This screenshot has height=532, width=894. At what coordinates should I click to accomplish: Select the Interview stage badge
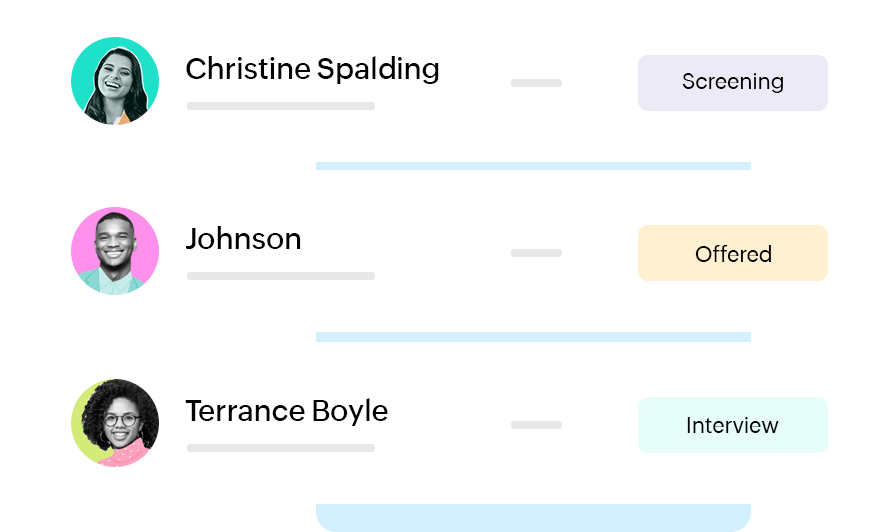click(x=732, y=425)
